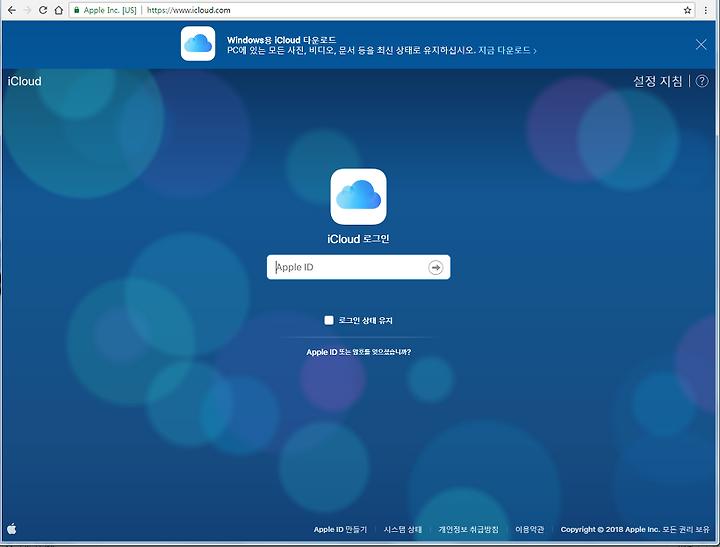Screen dimensions: 720x547
Task: Click the Windows용 iCloud 다운로드 banner title
Action: point(281,40)
